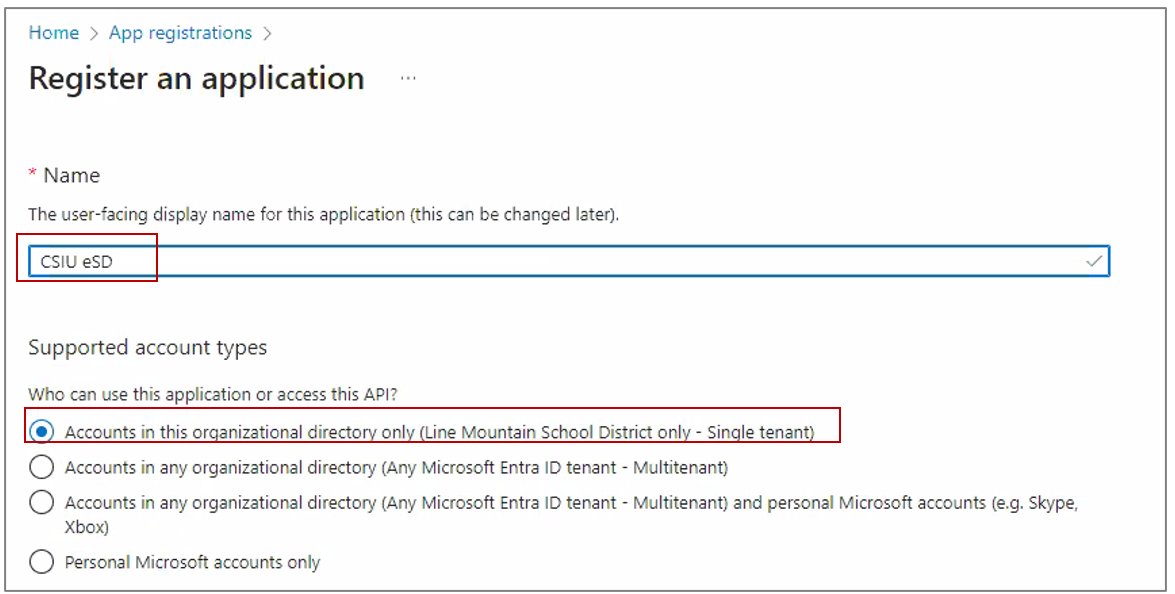Navigate back to App registrations breadcrumb

point(180,33)
